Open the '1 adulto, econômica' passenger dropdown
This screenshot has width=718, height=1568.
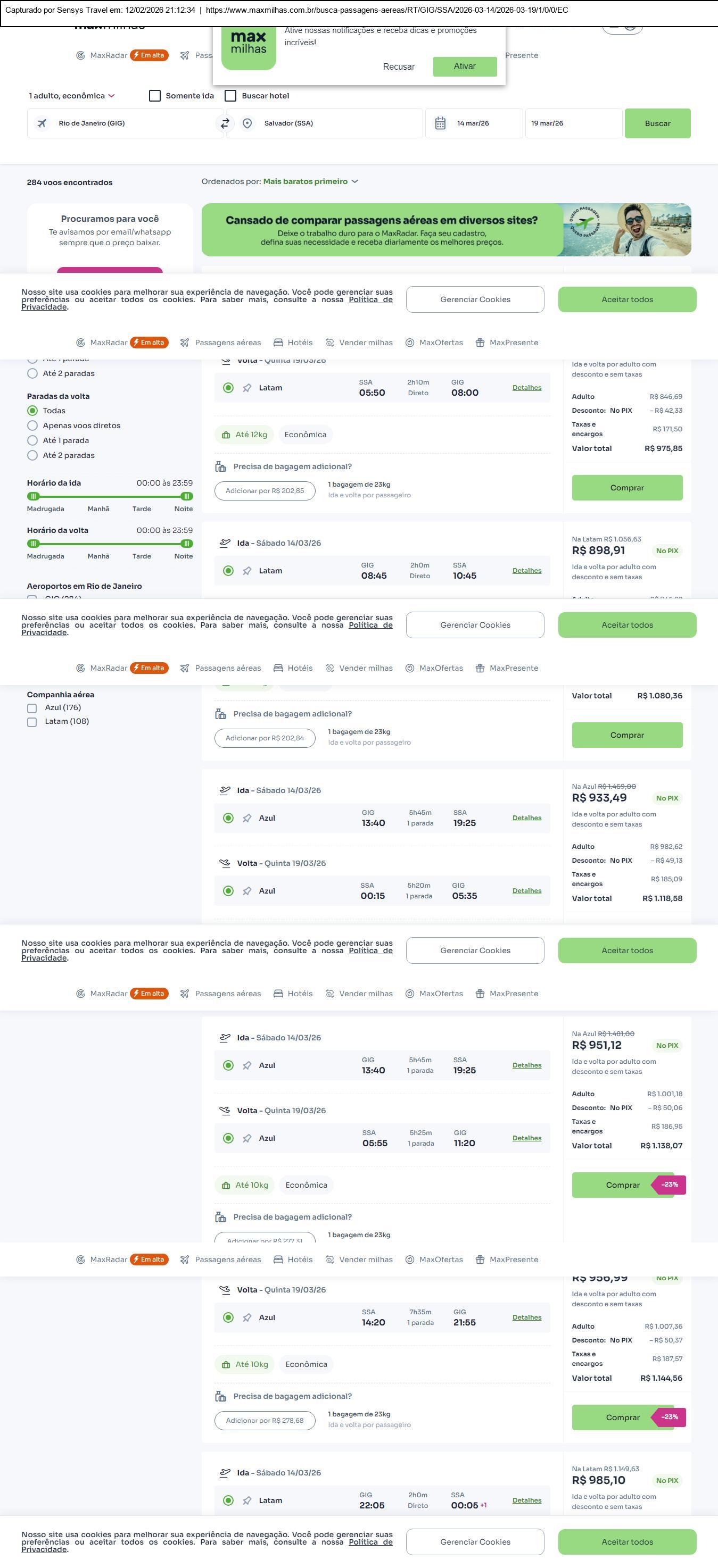(72, 96)
